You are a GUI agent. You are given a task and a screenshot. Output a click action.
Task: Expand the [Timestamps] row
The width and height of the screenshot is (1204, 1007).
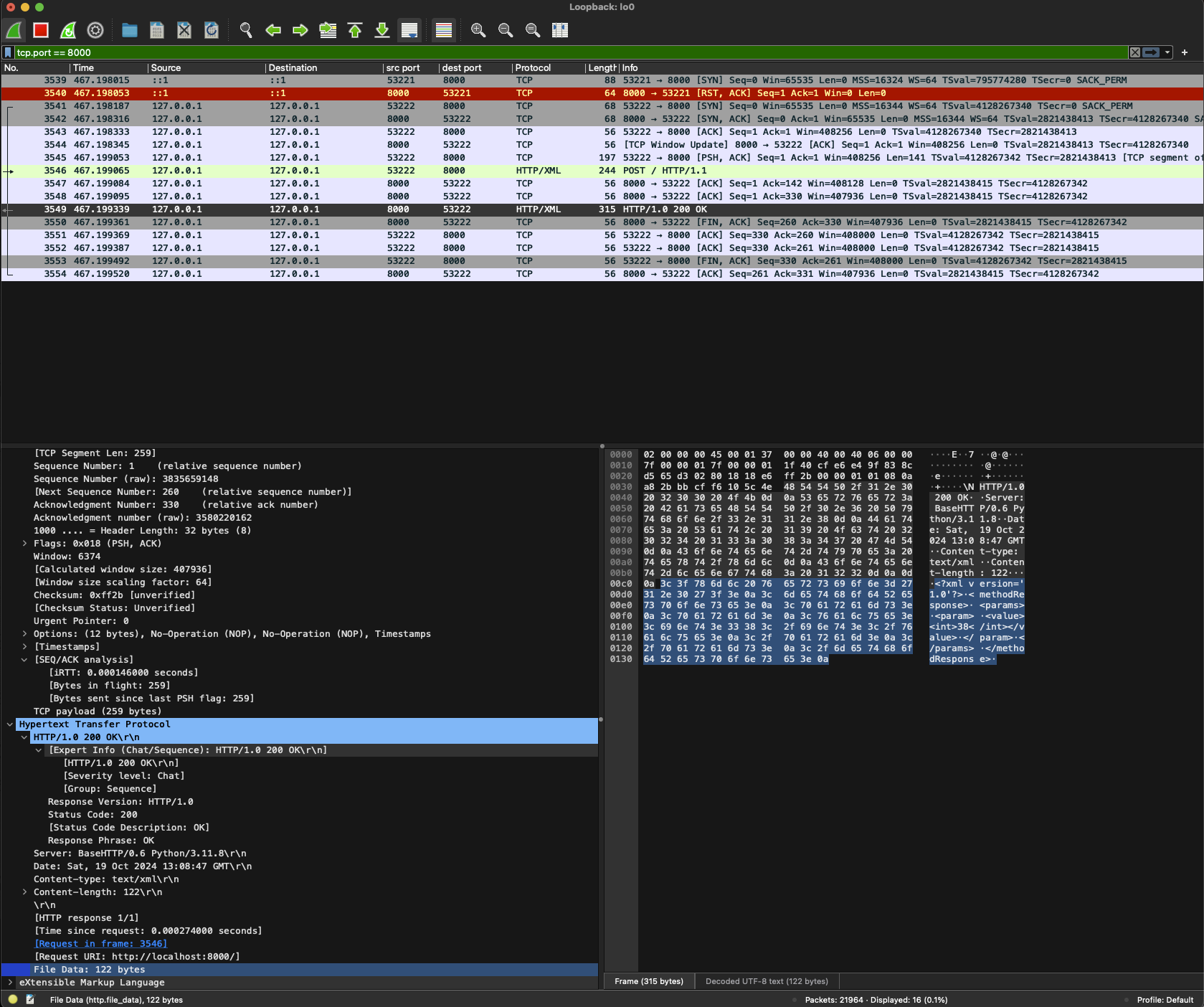(x=24, y=647)
